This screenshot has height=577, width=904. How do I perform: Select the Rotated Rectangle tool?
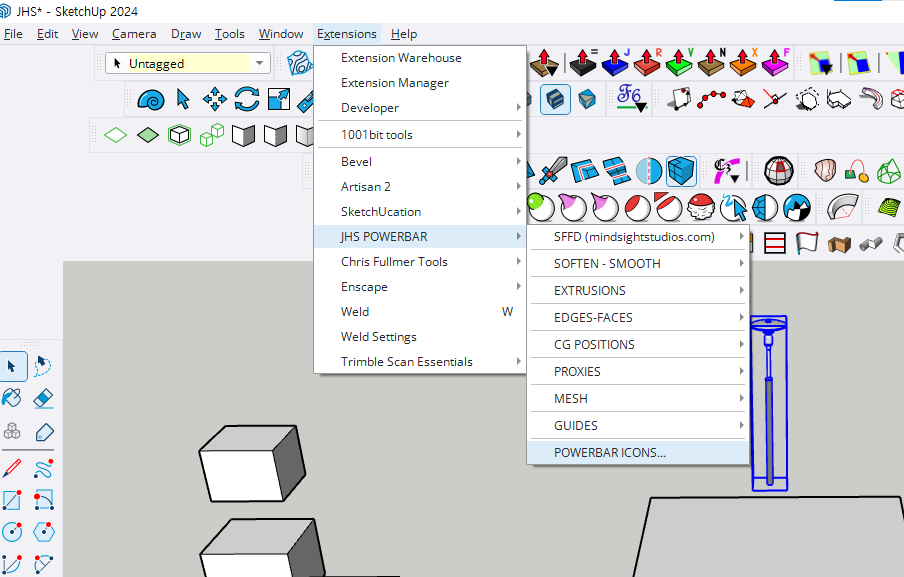tap(44, 500)
